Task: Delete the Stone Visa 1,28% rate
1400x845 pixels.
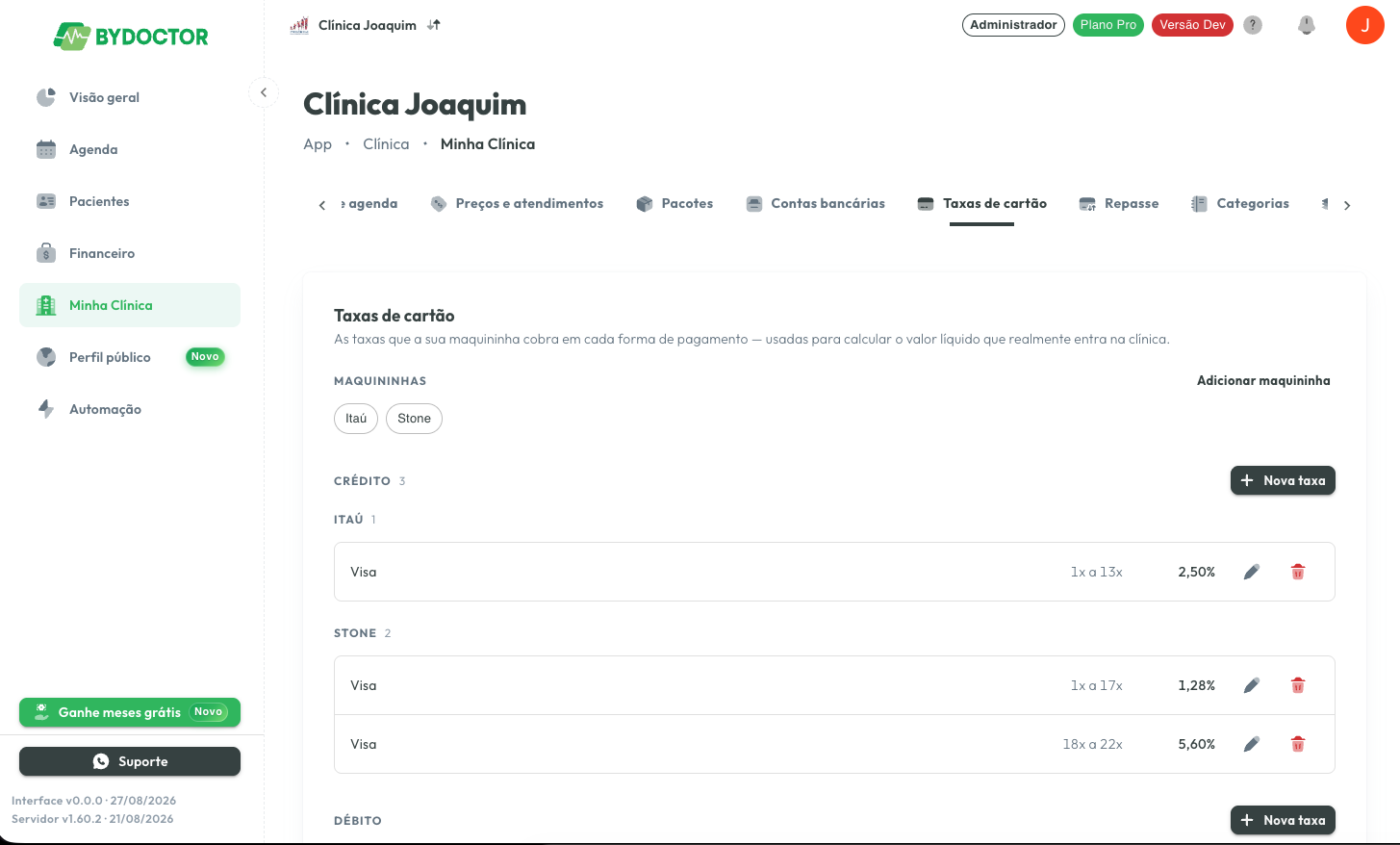Action: point(1298,685)
